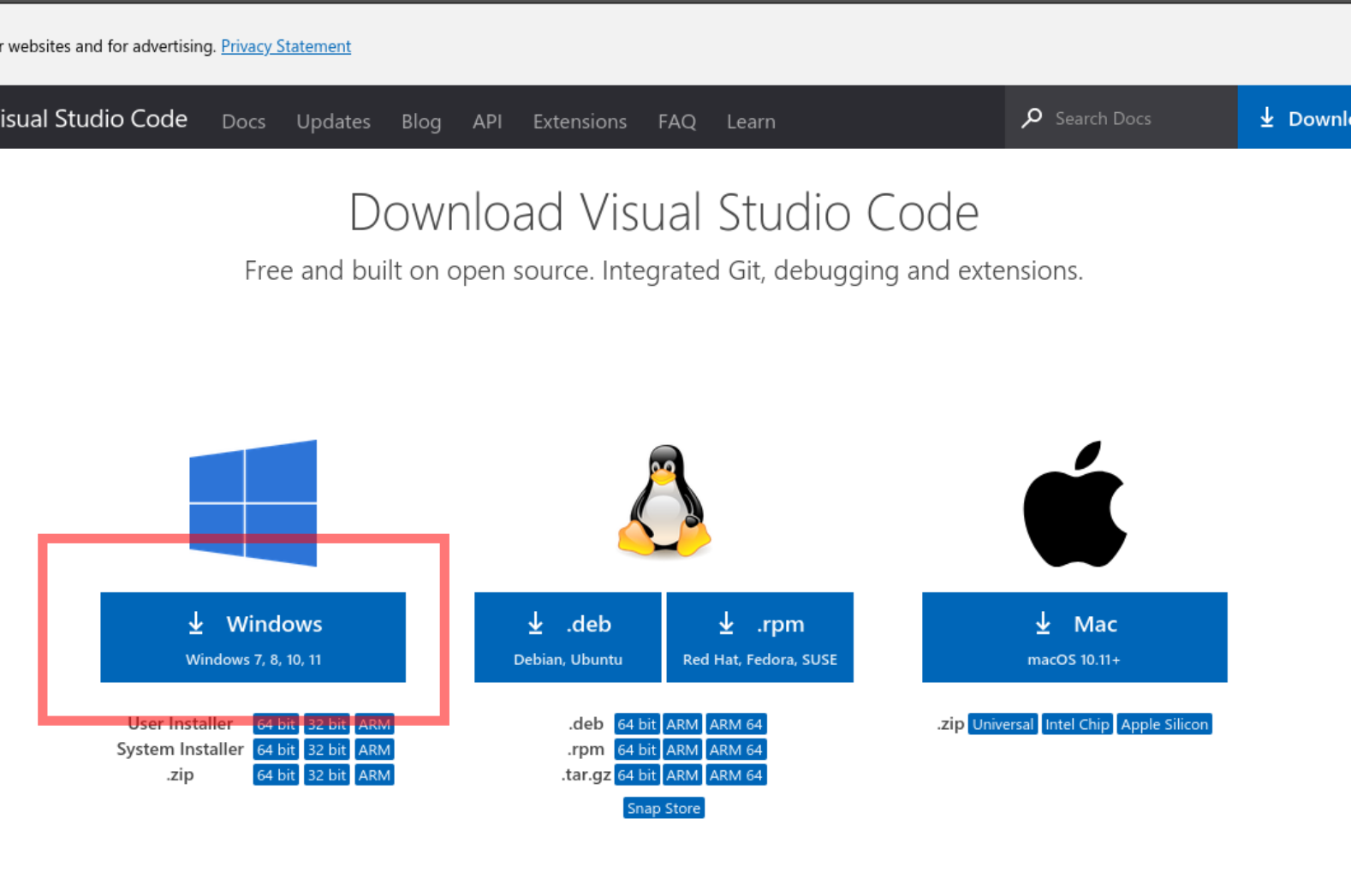This screenshot has height=896, width=1351.
Task: Open the Learn menu item
Action: [751, 122]
